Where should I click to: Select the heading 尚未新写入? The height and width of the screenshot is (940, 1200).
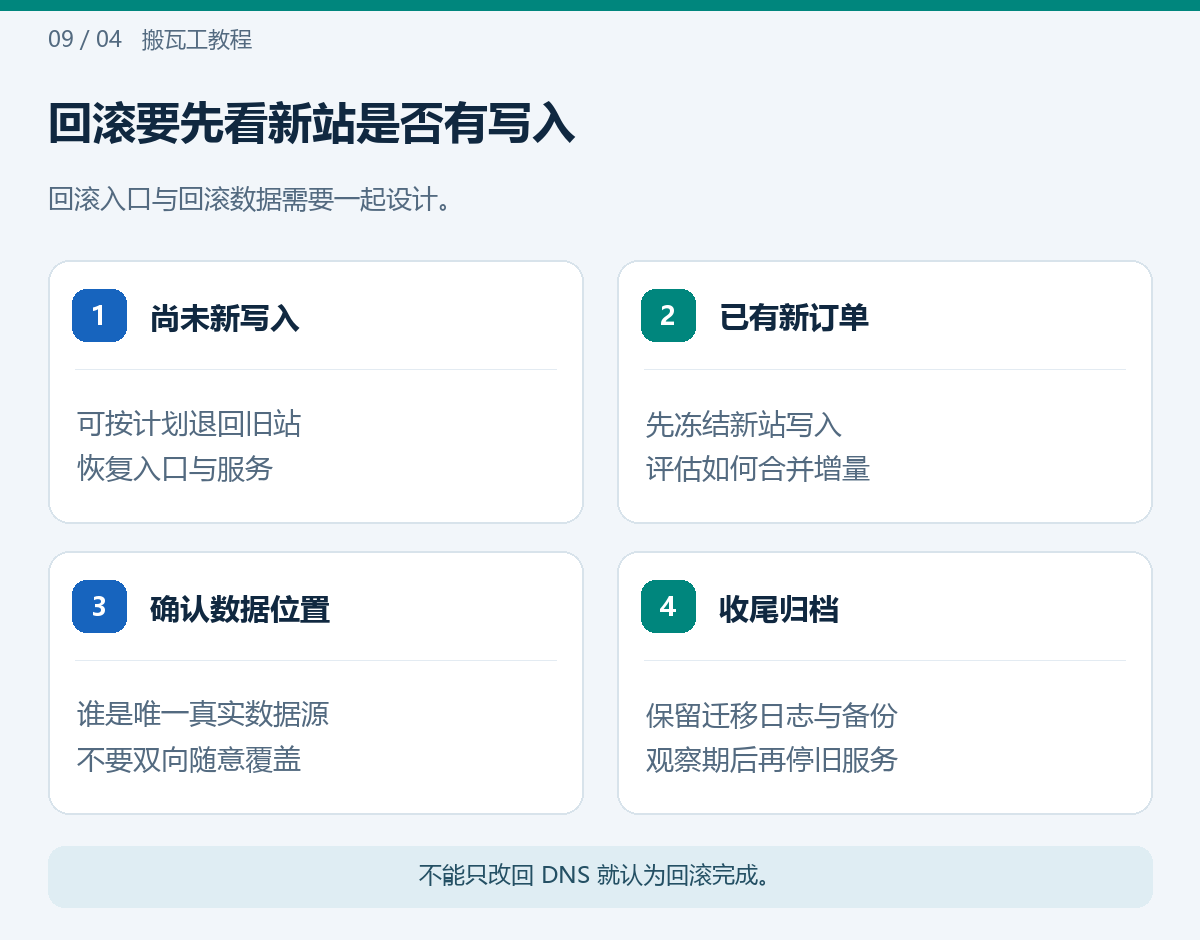225,318
